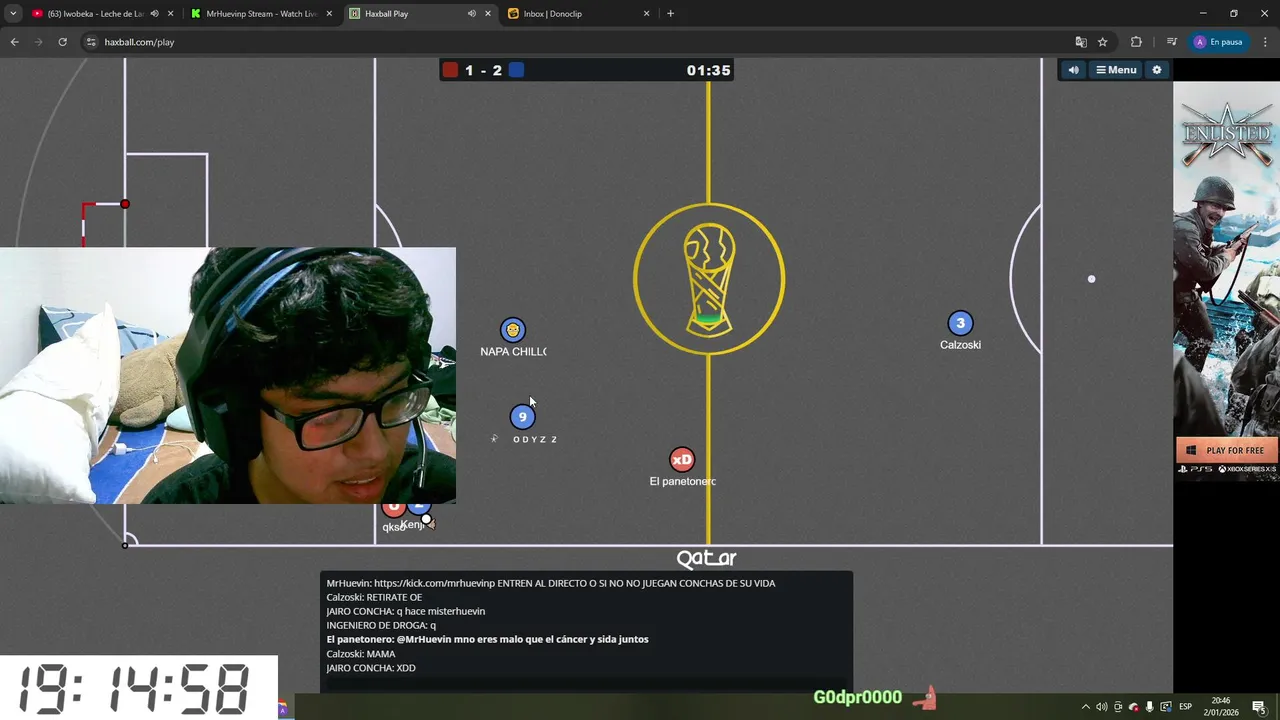Click player disc number 9 ODYZZ
Viewport: 1280px width, 720px height.
[522, 417]
